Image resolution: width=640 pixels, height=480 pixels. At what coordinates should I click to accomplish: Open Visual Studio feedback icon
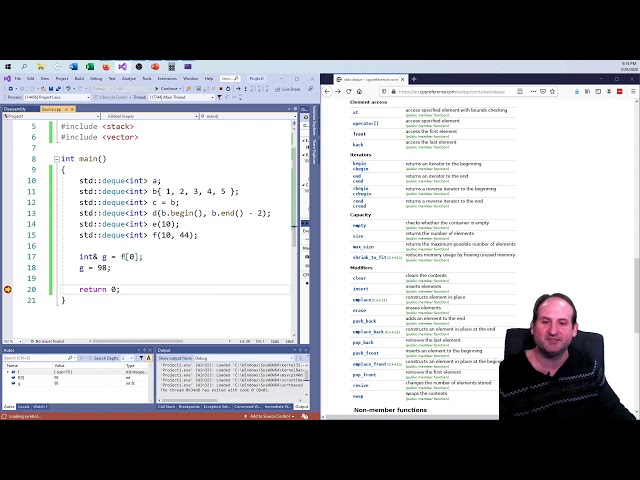[310, 89]
